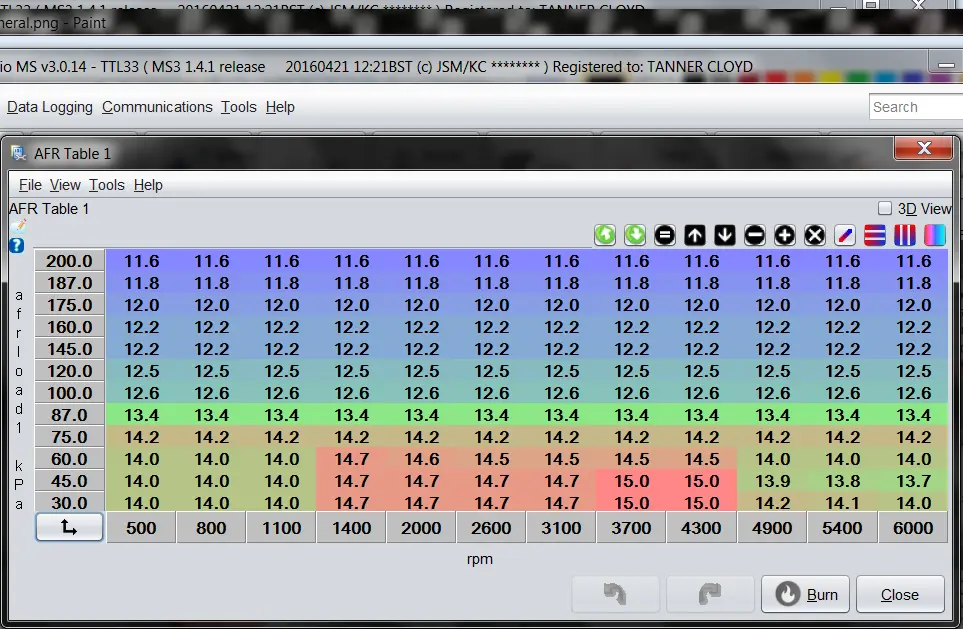Select the 87.0 kPa load row header
The height and width of the screenshot is (629, 963).
(x=69, y=415)
